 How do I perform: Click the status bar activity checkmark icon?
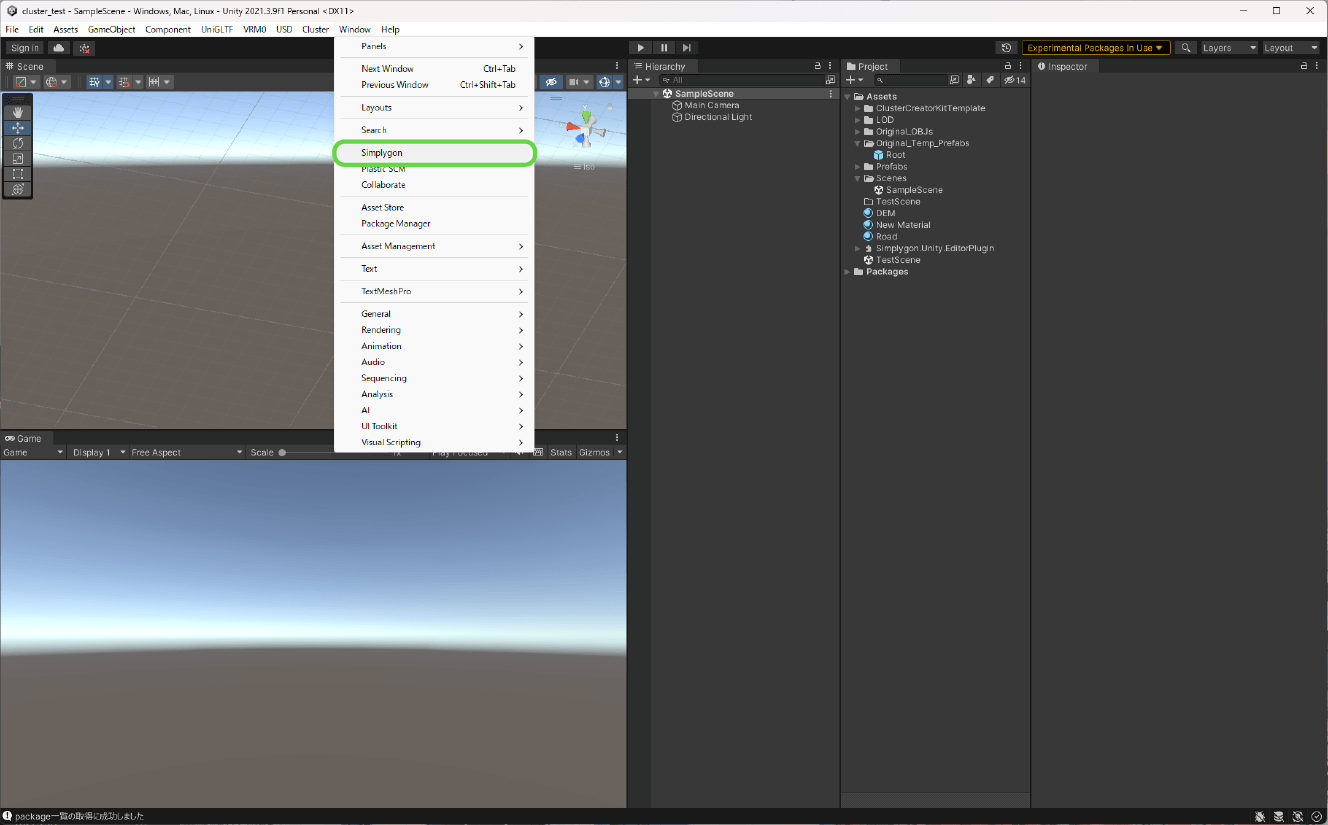1316,817
